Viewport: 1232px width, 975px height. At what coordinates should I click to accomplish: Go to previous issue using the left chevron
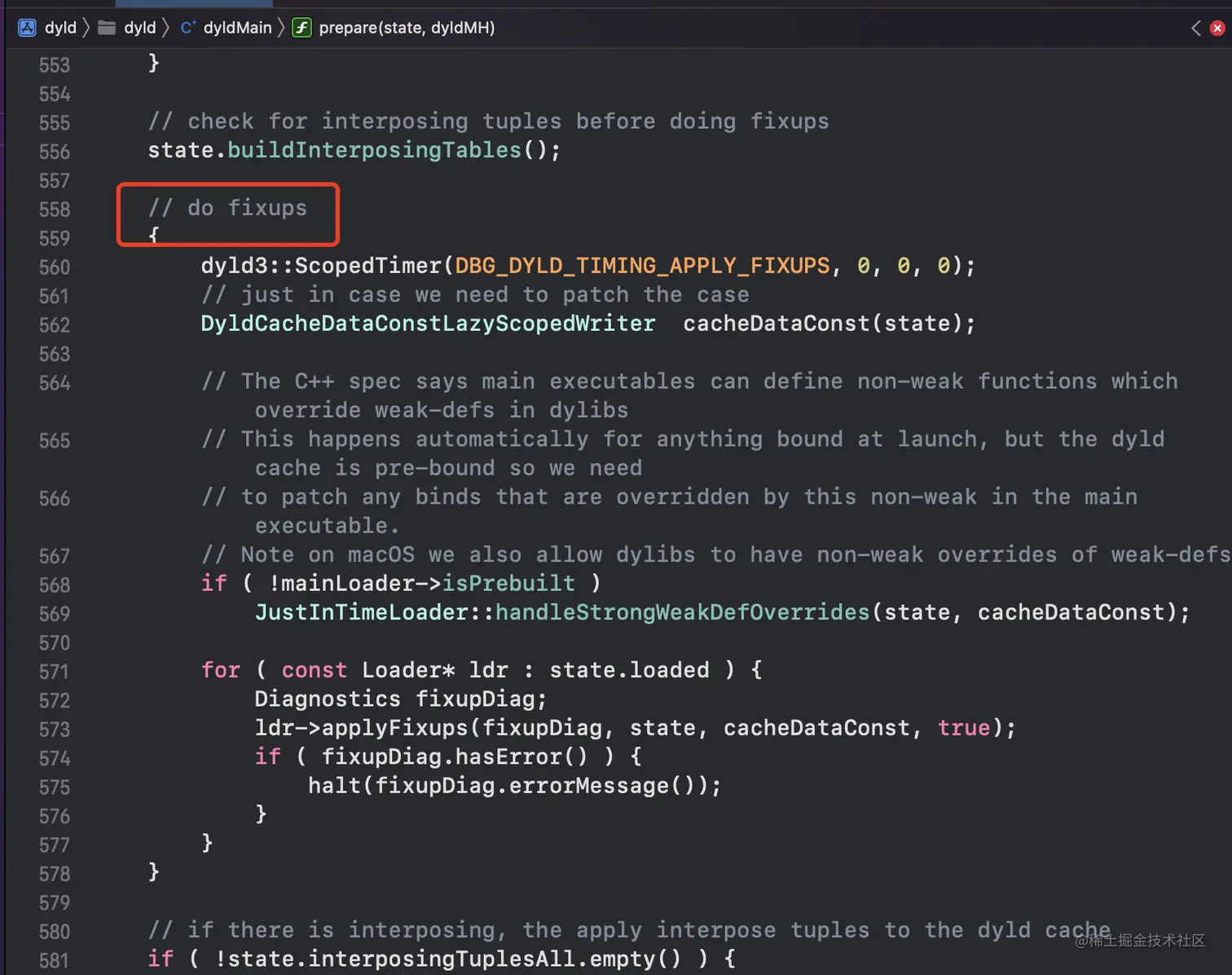(1195, 28)
